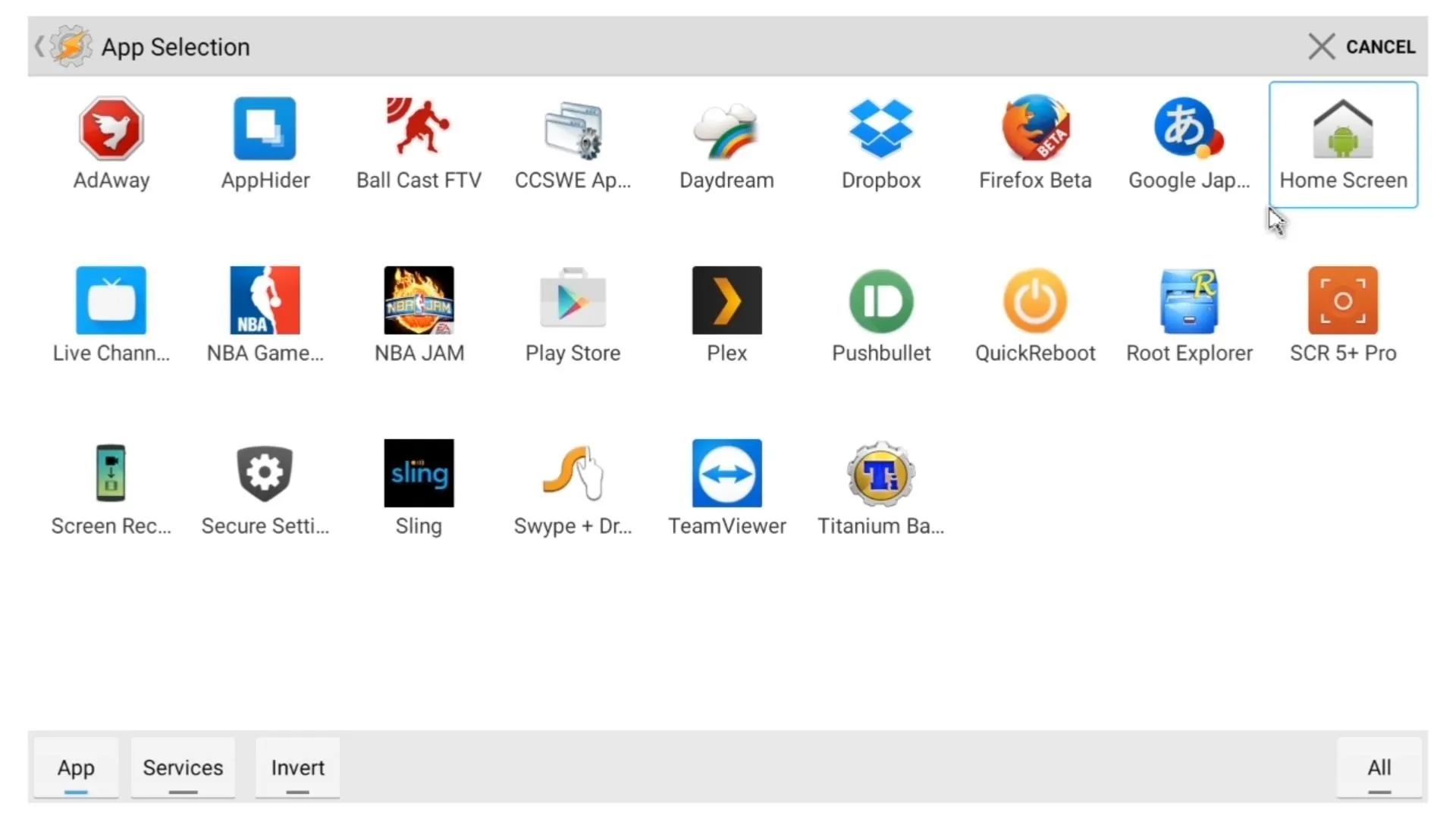
Task: Switch to the App tab
Action: 75,767
